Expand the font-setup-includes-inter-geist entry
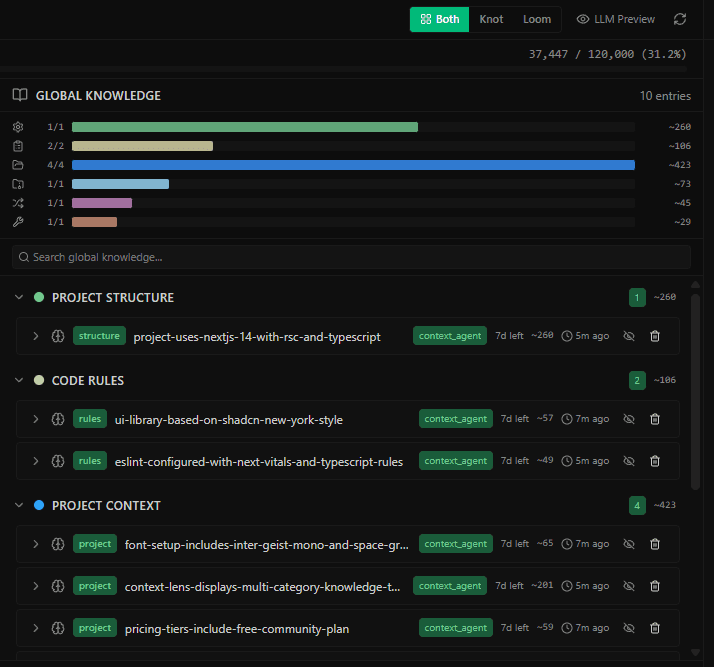 coord(36,544)
